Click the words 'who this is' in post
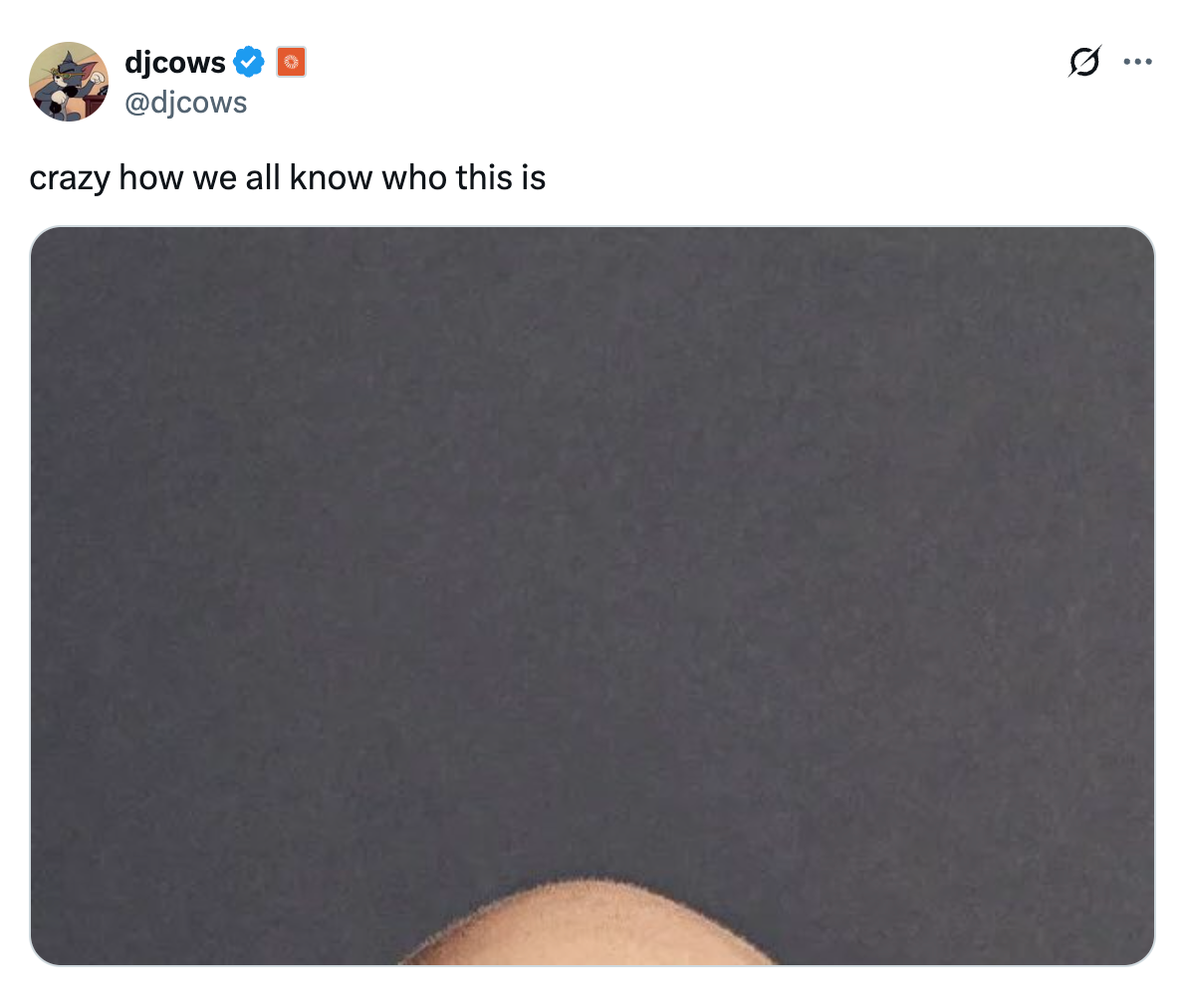1185x1008 pixels. click(463, 177)
